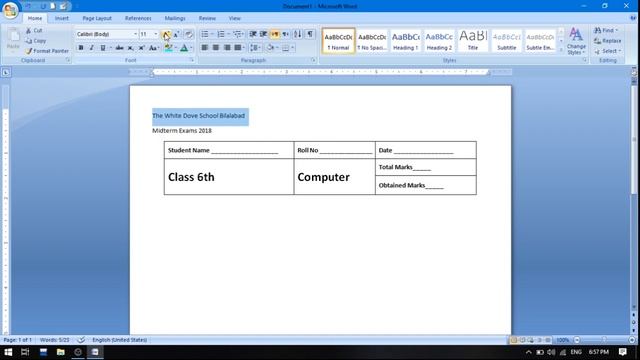Toggle Superscript formatting
The image size is (640, 360).
[141, 48]
